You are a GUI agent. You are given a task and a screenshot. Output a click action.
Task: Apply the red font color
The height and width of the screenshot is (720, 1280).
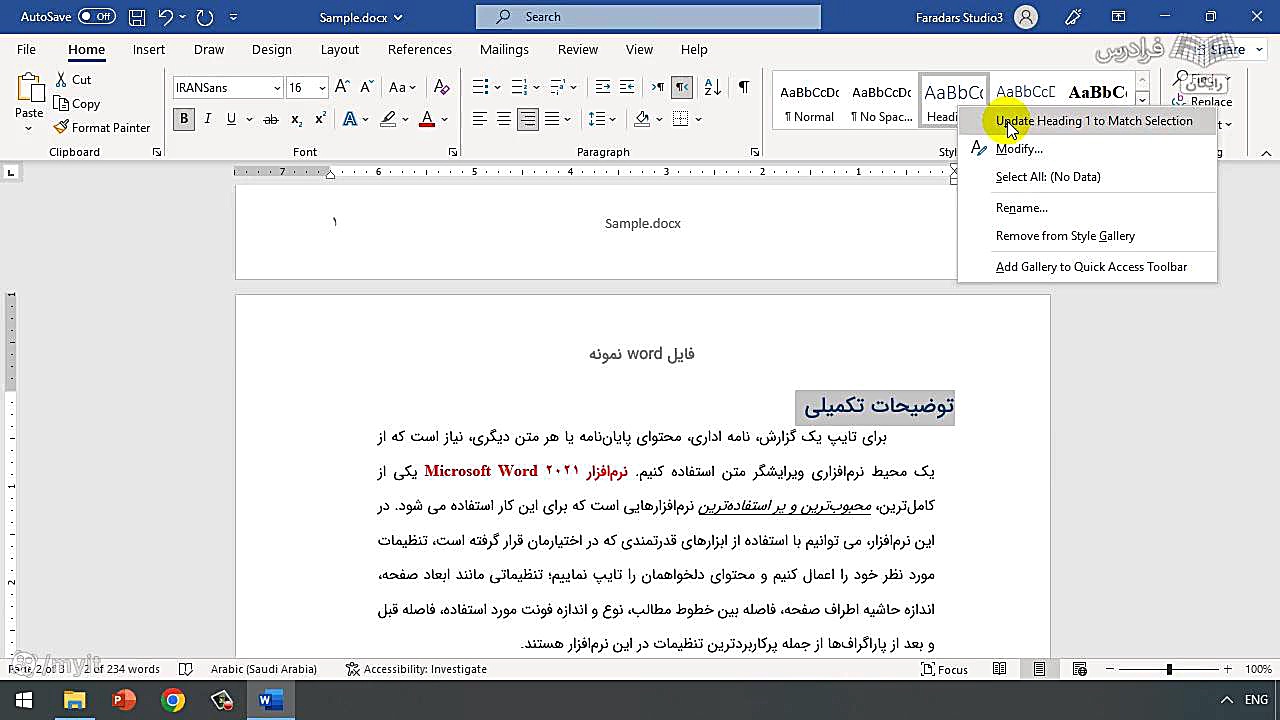click(x=427, y=119)
